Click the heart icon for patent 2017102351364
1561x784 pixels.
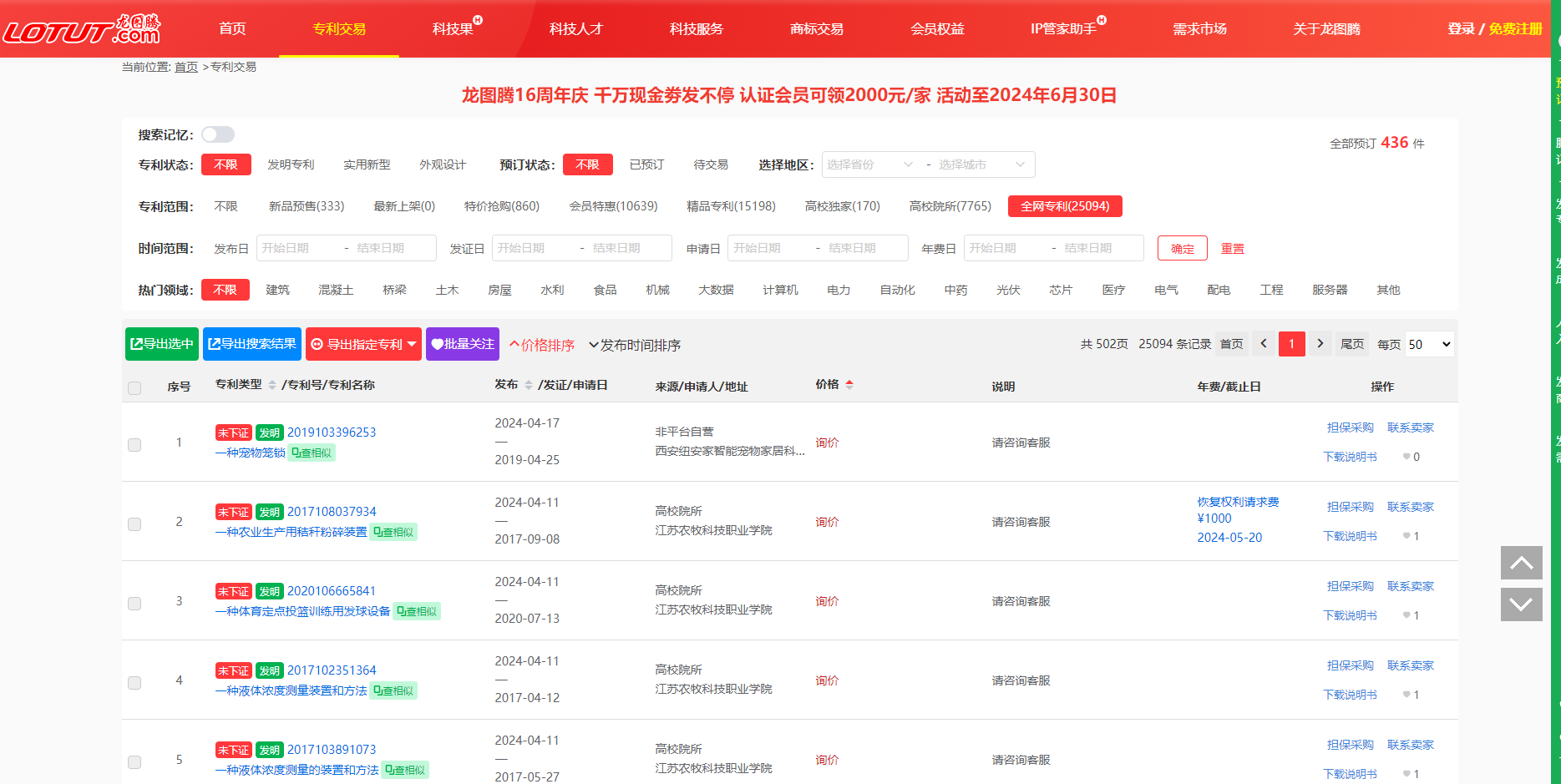pyautogui.click(x=1406, y=695)
